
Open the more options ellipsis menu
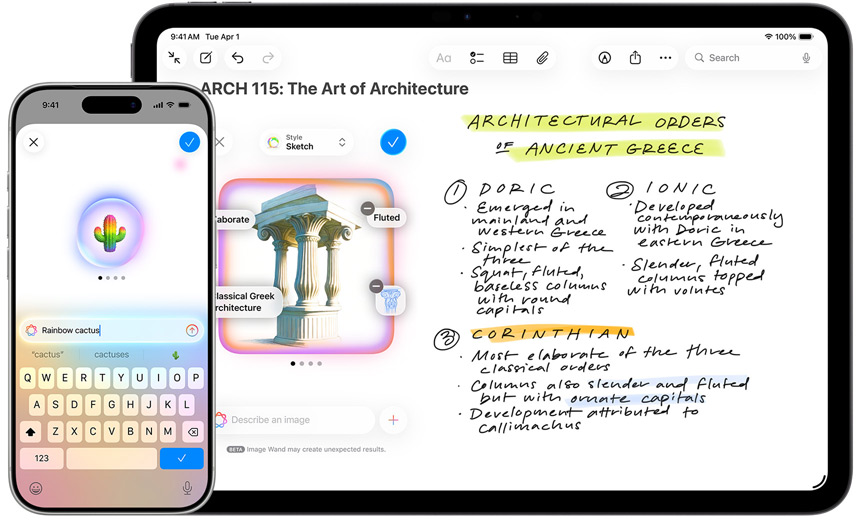tap(666, 58)
